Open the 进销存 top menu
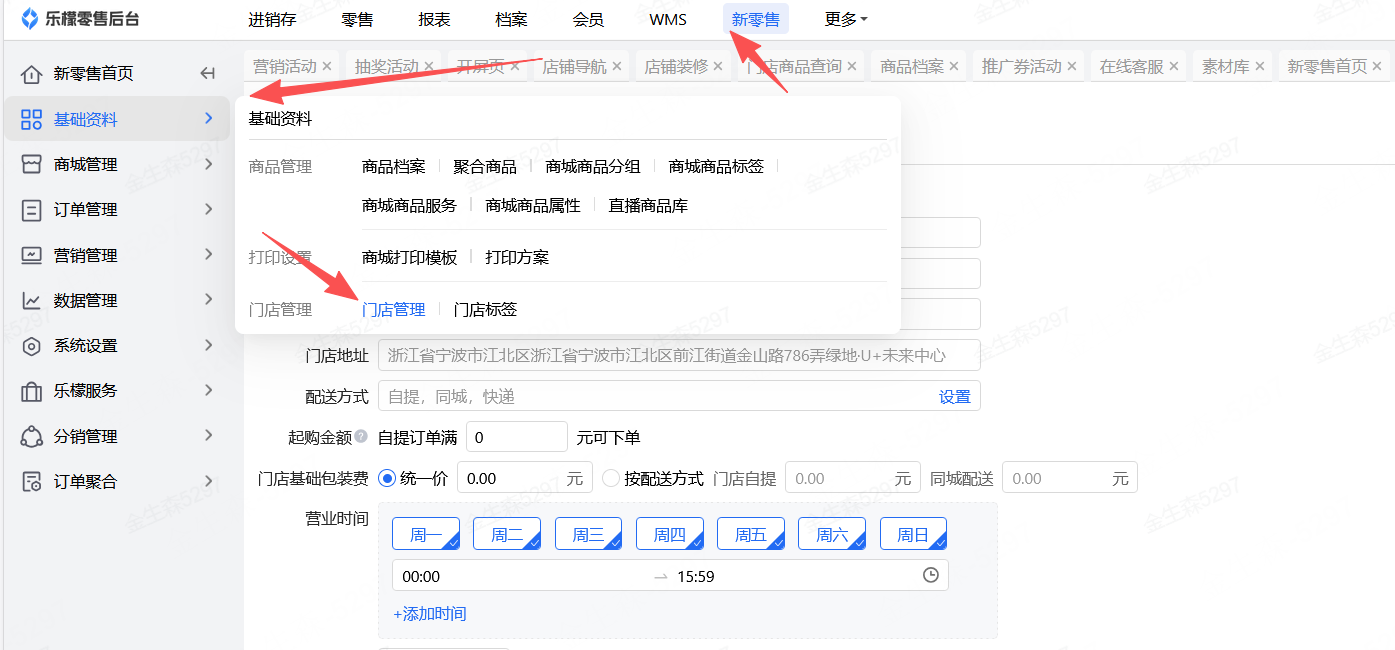The width and height of the screenshot is (1395, 650). tap(272, 19)
